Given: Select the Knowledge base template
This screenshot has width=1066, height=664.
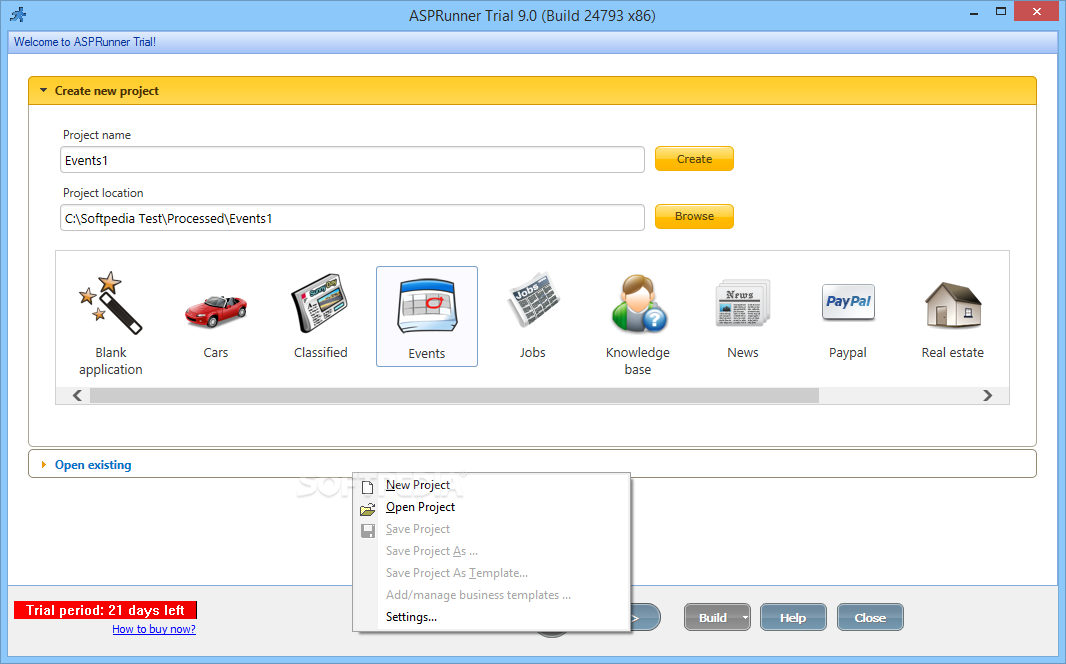Looking at the screenshot, I should click(638, 303).
